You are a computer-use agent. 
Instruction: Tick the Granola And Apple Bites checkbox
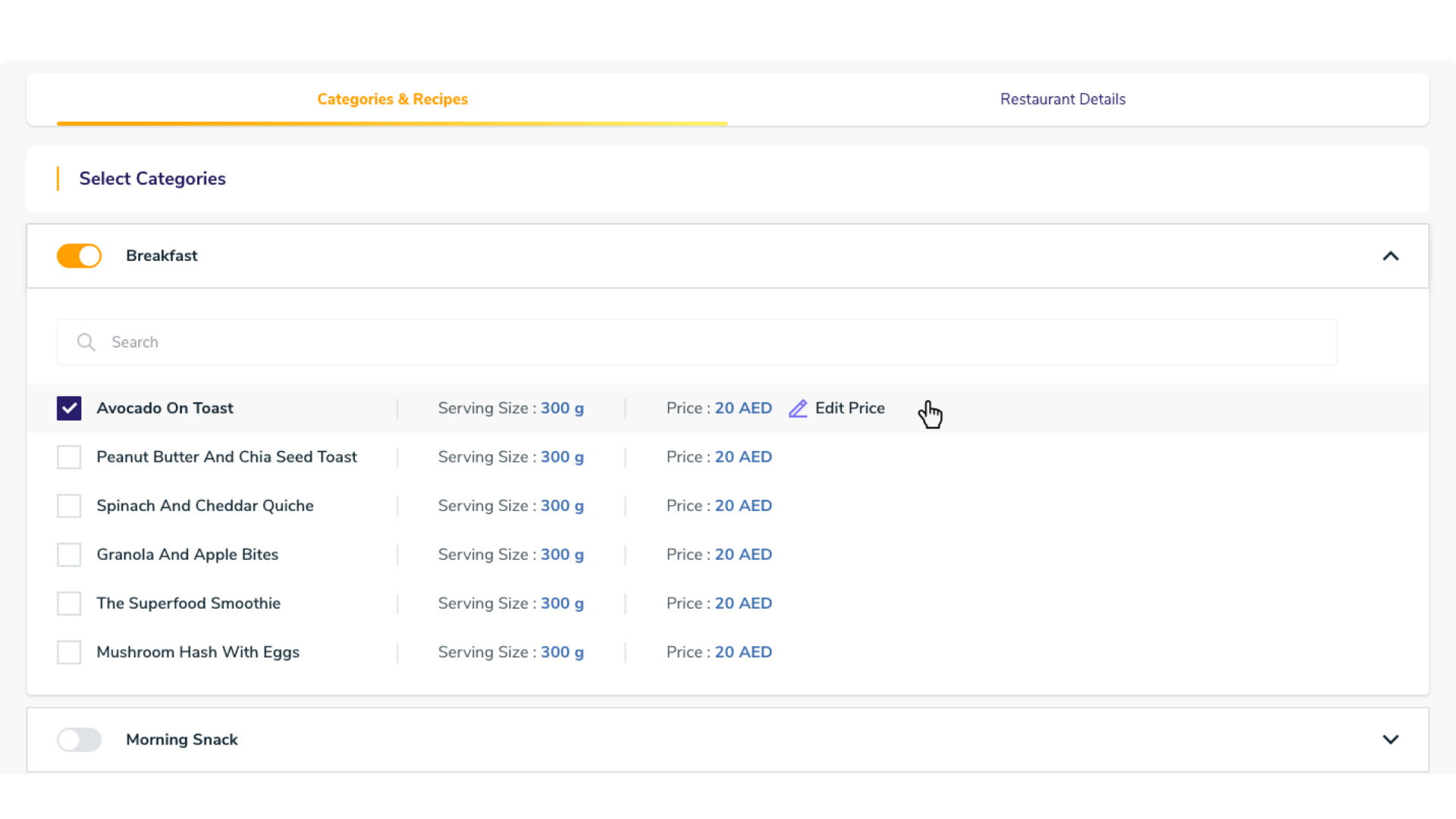(69, 555)
